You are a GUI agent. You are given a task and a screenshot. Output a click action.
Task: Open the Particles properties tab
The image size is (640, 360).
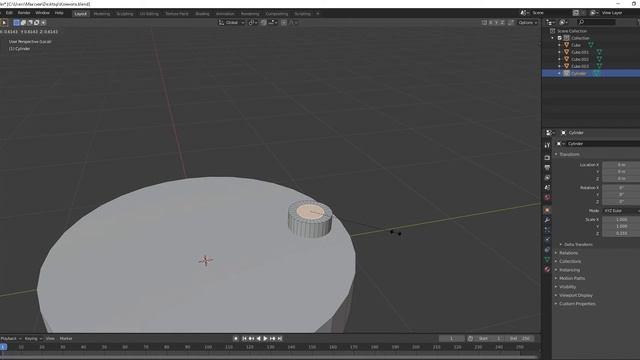tap(547, 230)
